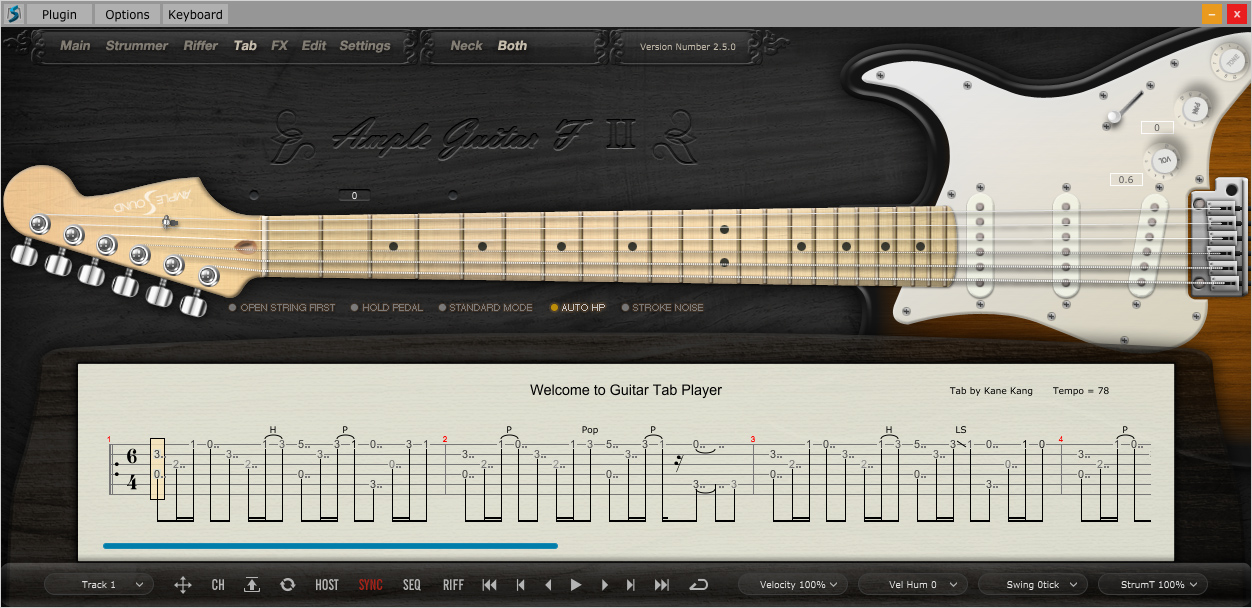
Task: Click the Ample Sound logo in title bar
Action: (15, 14)
